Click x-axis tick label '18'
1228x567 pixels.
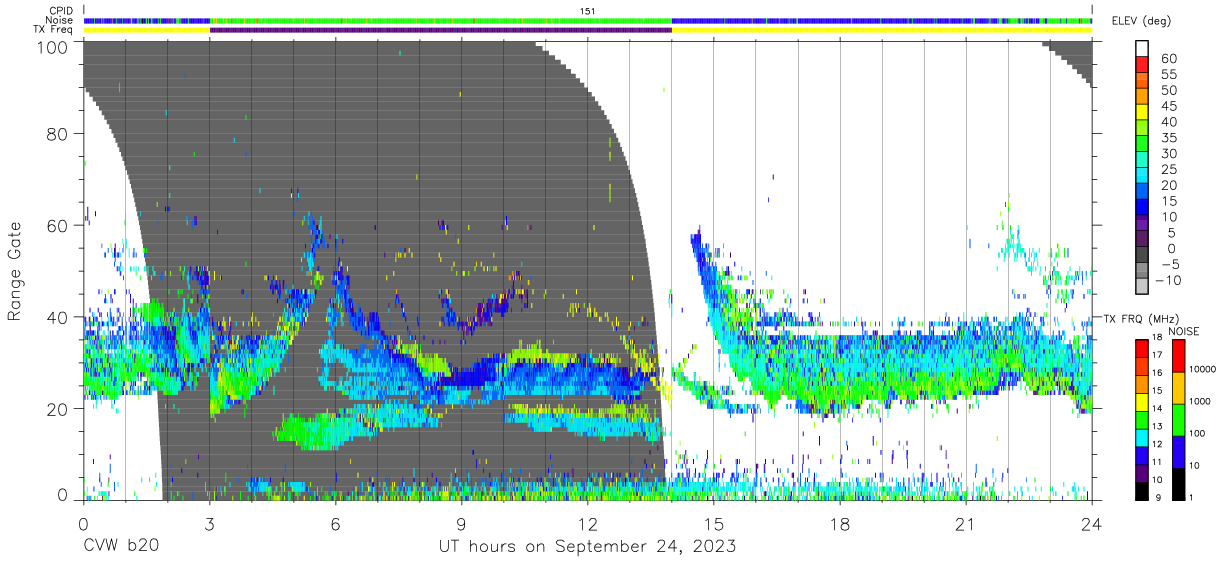click(x=840, y=524)
